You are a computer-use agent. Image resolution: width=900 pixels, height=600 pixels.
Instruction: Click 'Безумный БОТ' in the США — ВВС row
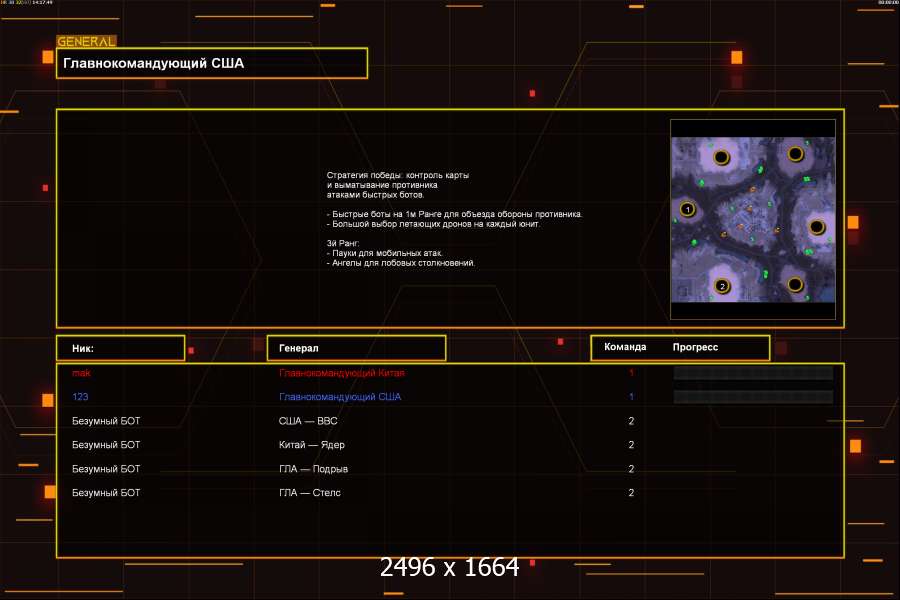106,421
